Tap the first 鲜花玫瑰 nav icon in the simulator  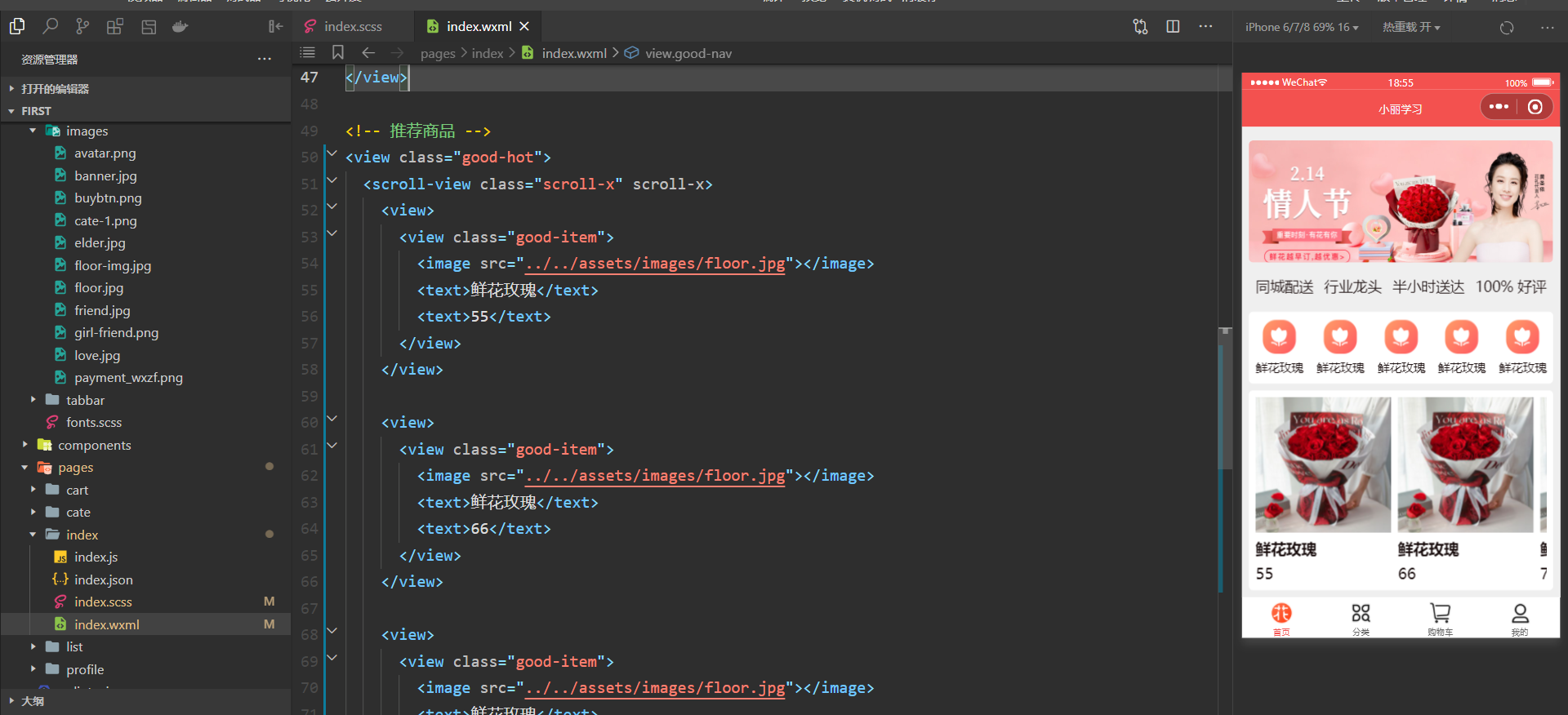pyautogui.click(x=1279, y=337)
